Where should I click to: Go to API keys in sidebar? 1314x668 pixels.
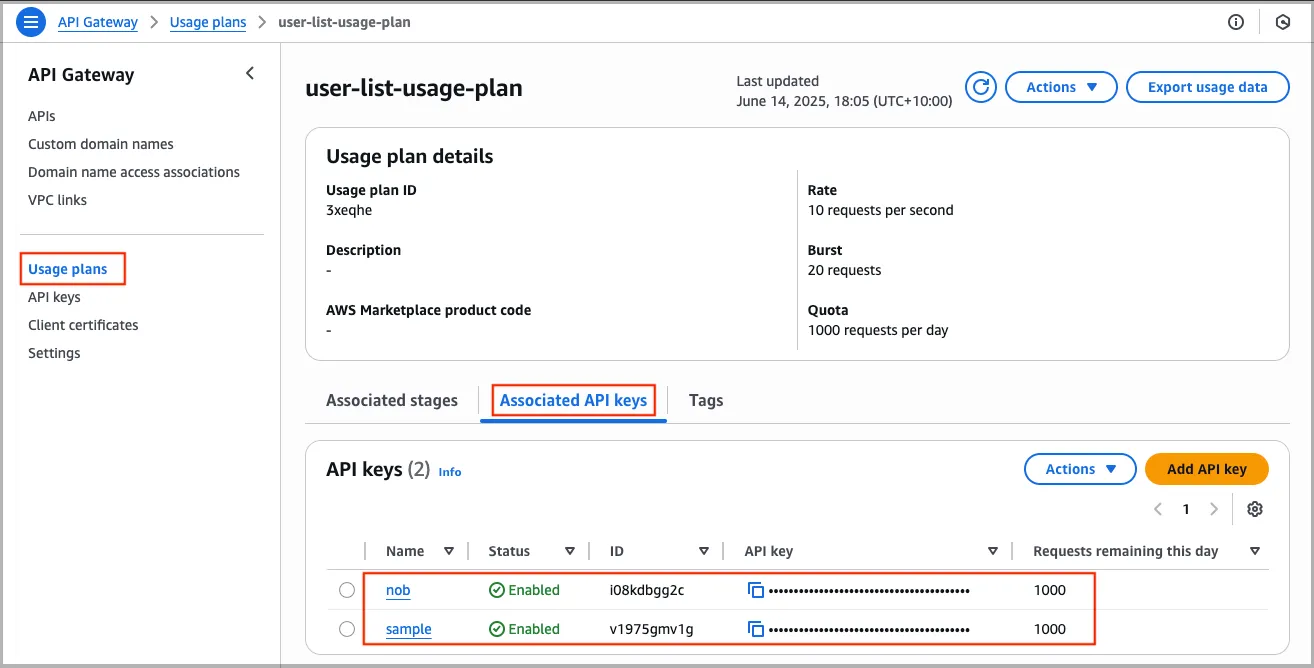[54, 297]
